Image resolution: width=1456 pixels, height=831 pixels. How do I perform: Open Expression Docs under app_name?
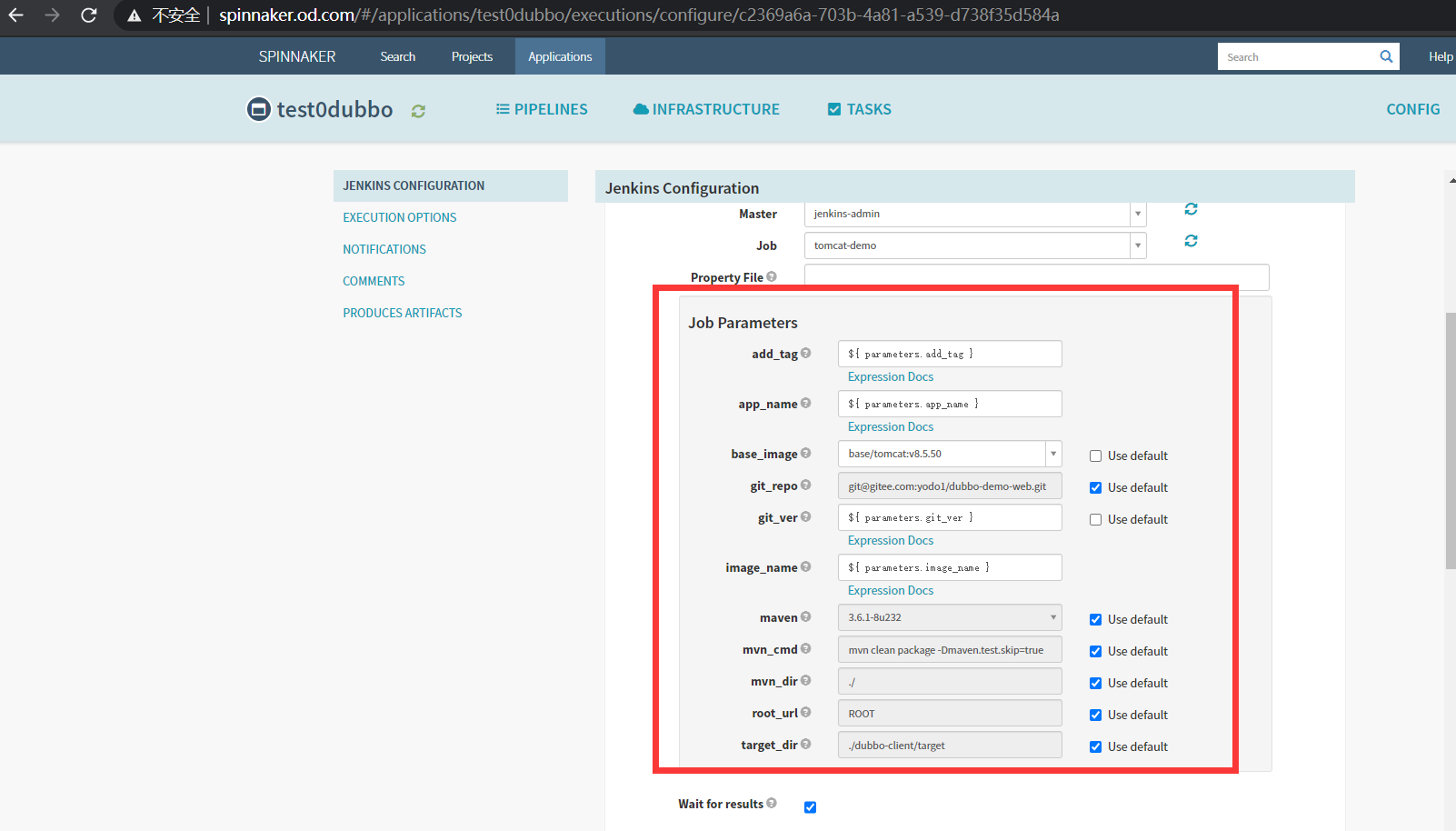(x=891, y=426)
